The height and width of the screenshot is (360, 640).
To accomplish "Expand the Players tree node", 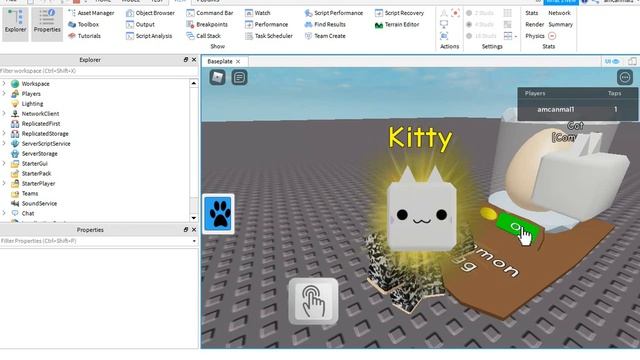I will pyautogui.click(x=4, y=93).
